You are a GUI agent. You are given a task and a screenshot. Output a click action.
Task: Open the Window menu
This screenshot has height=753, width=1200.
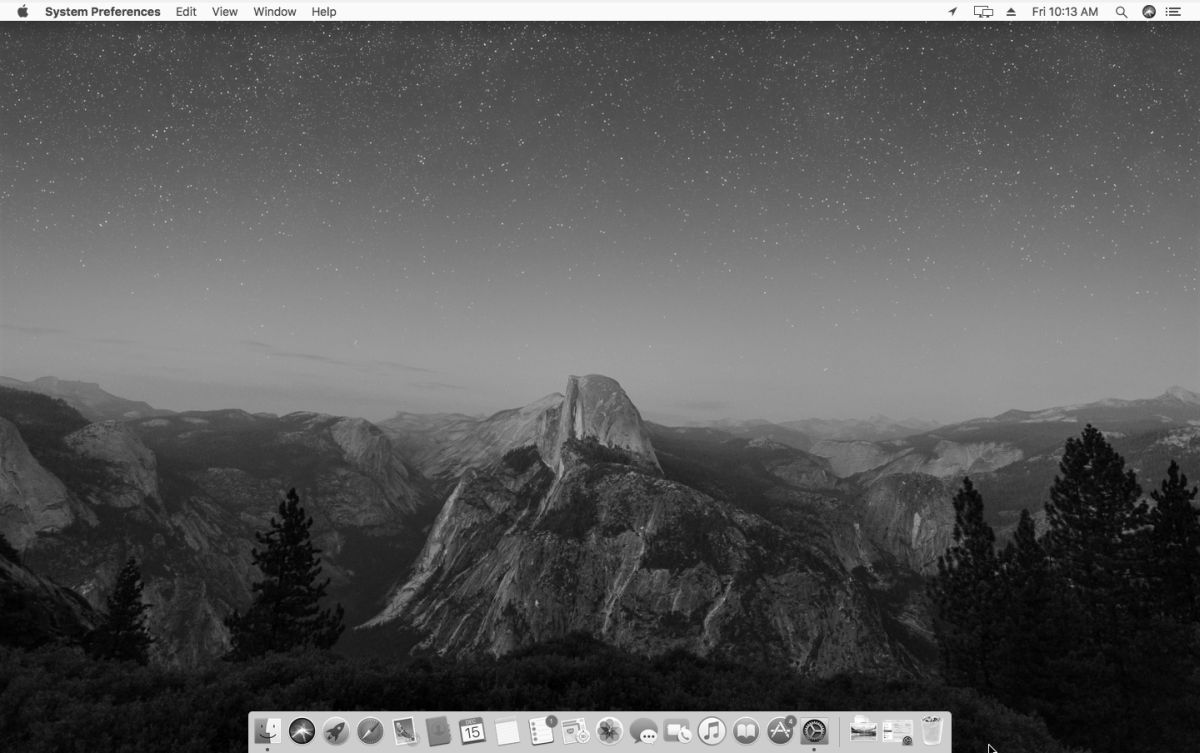(x=274, y=11)
